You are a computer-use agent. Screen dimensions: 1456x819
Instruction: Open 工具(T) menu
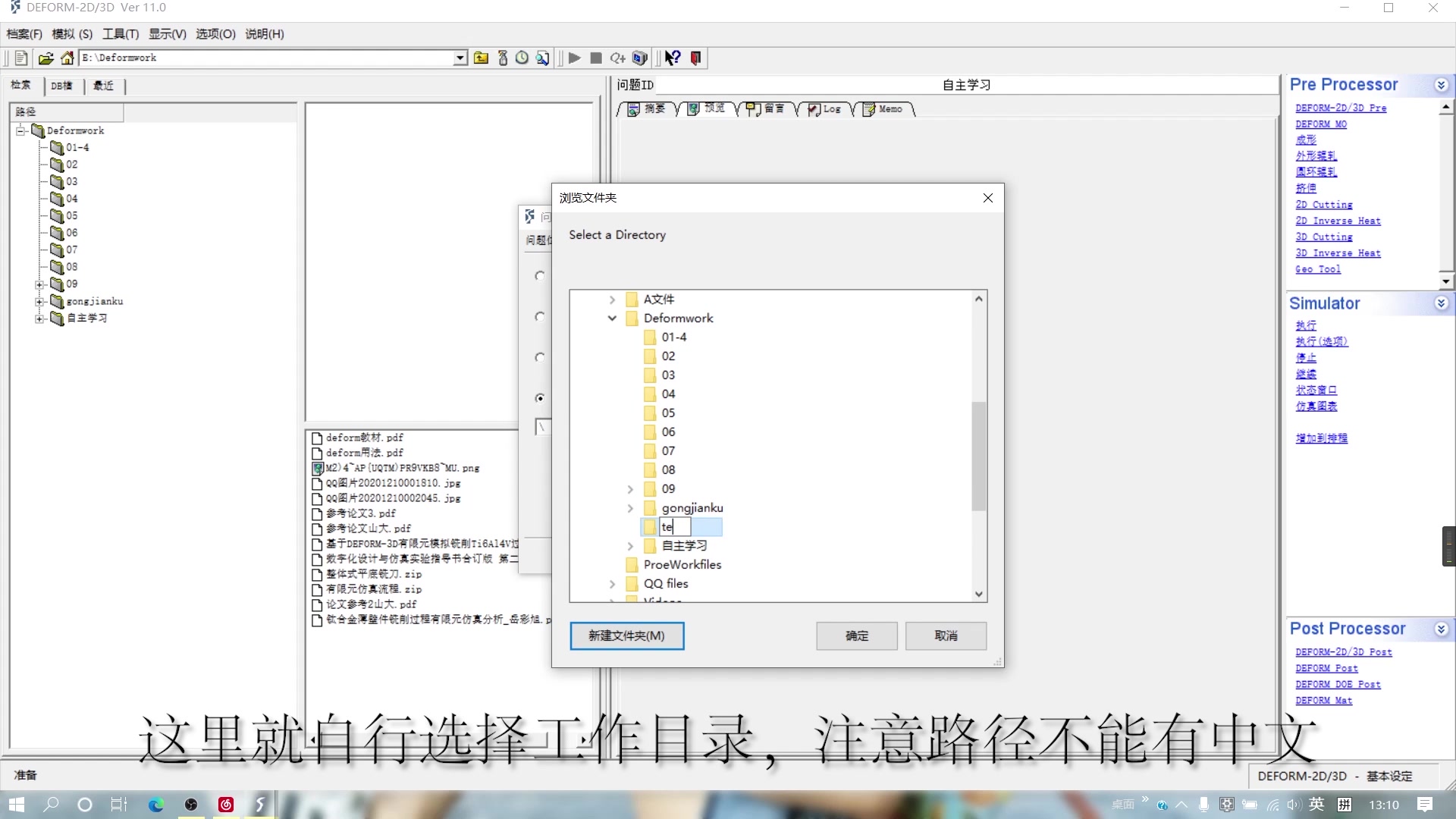tap(121, 34)
